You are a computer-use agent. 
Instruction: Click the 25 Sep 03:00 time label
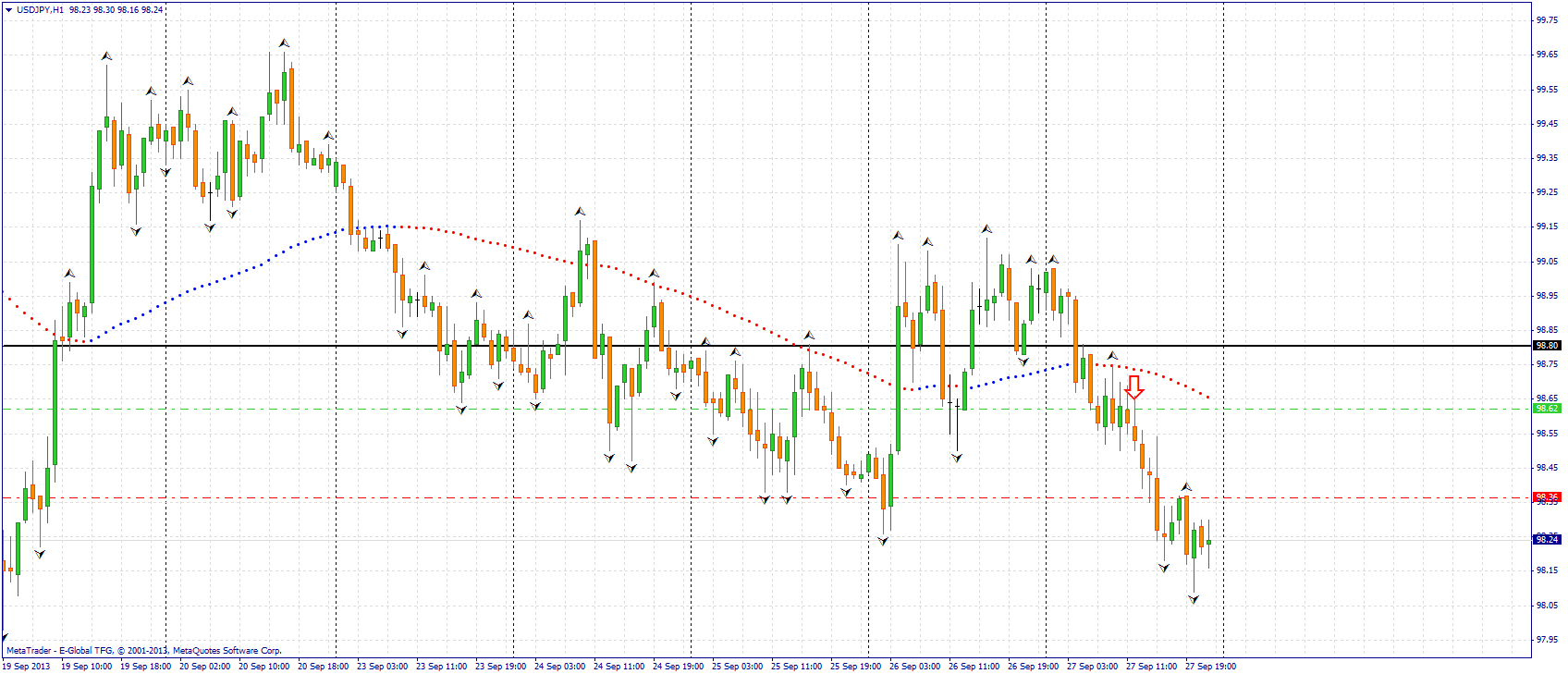pyautogui.click(x=738, y=667)
